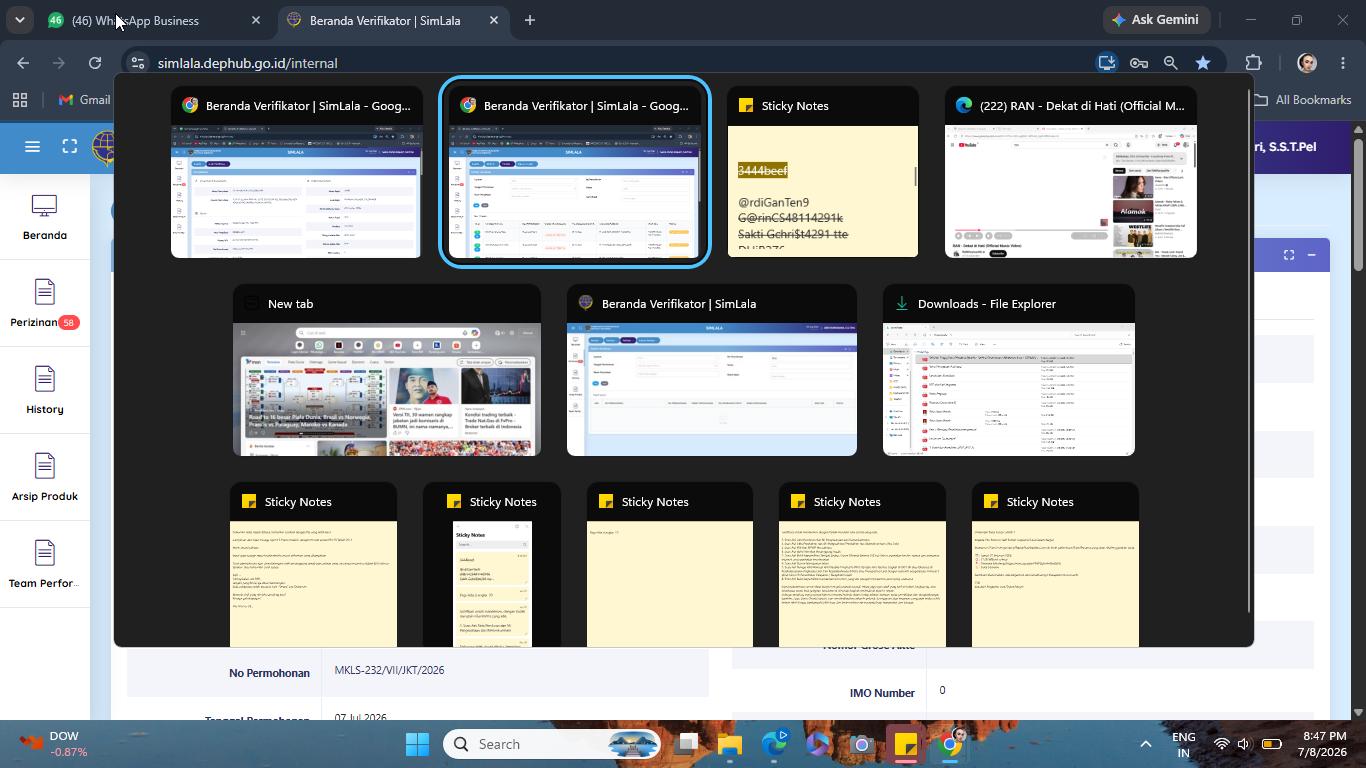Expand the panel with its fullscreen icon
The height and width of the screenshot is (768, 1366).
pyautogui.click(x=1288, y=255)
